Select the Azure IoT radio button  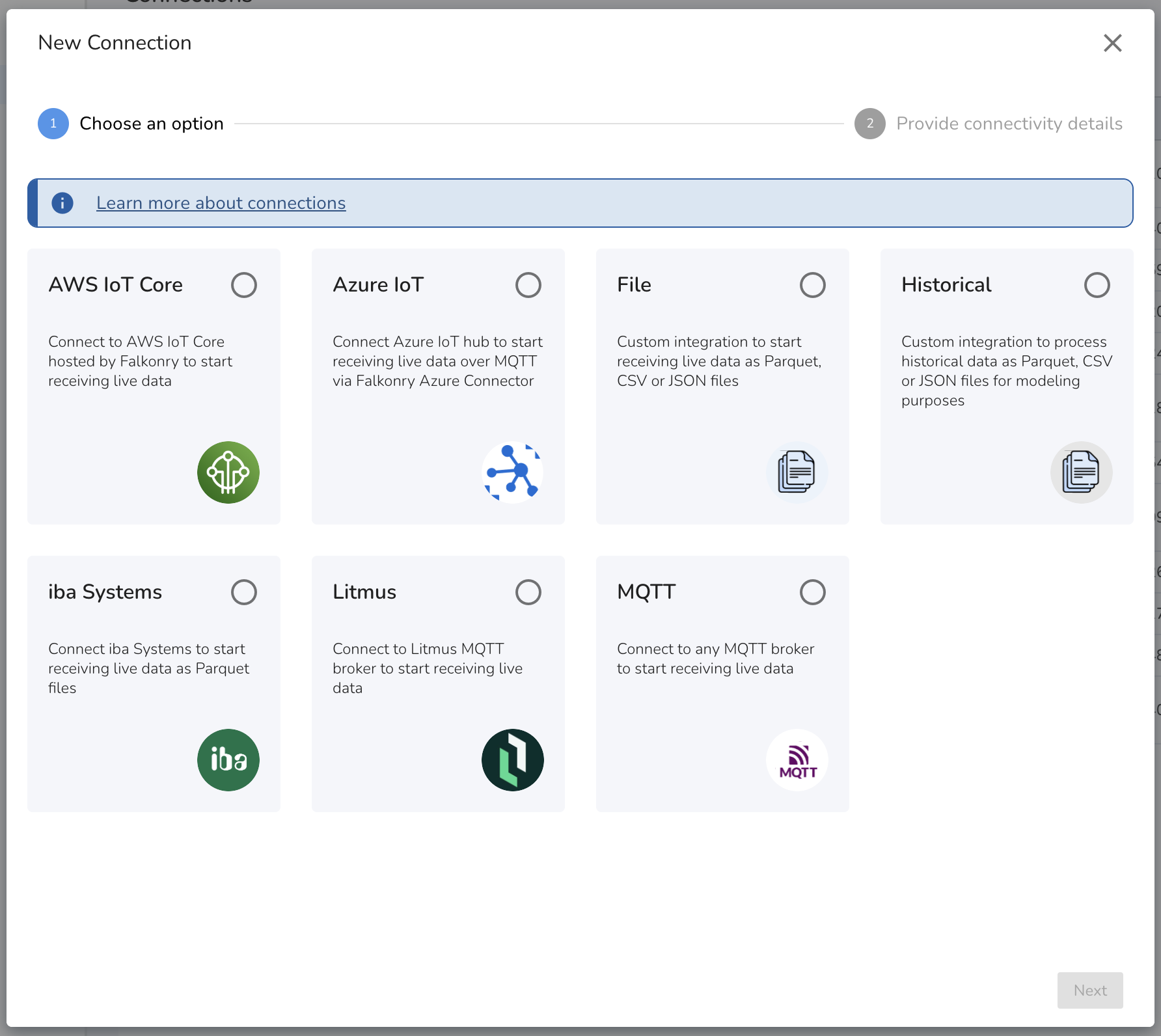528,285
